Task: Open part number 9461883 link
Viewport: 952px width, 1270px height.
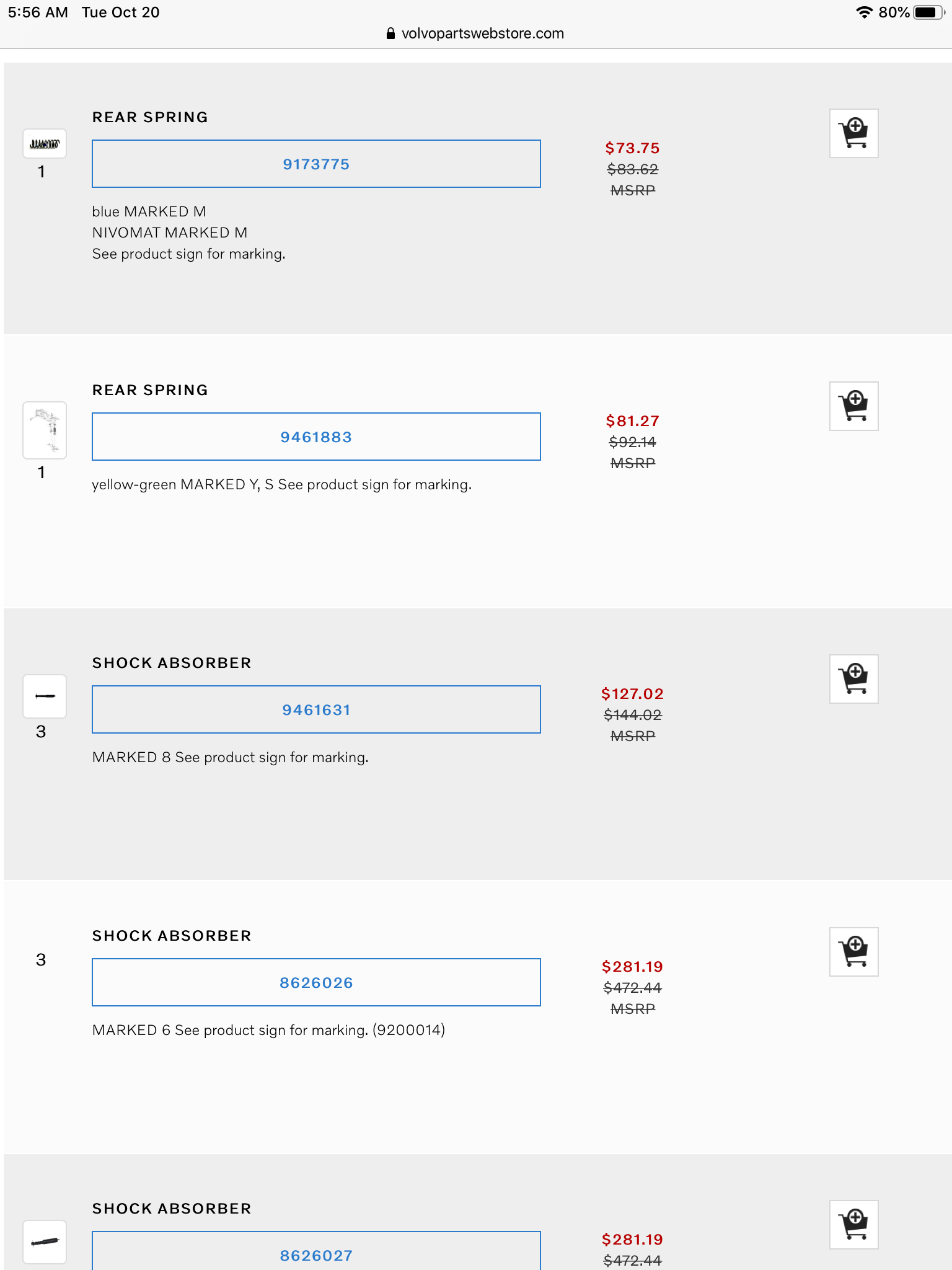Action: [316, 437]
